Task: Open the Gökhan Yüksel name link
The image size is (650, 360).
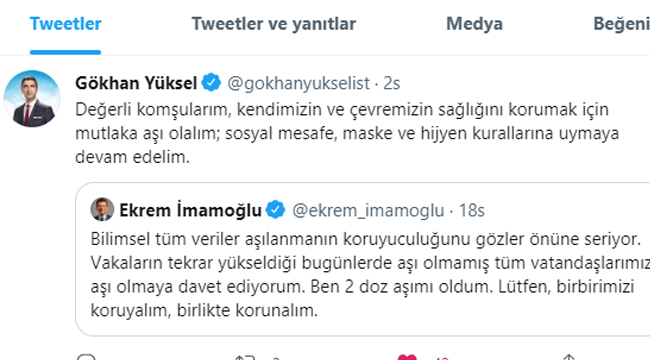Action: [136, 83]
